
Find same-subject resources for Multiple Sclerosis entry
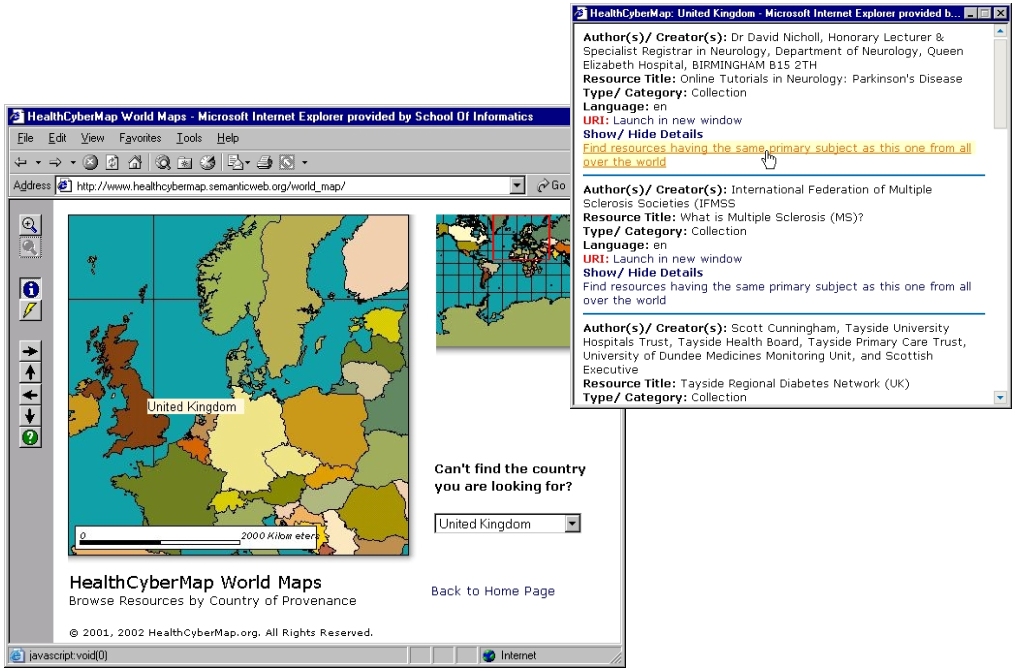tap(777, 293)
